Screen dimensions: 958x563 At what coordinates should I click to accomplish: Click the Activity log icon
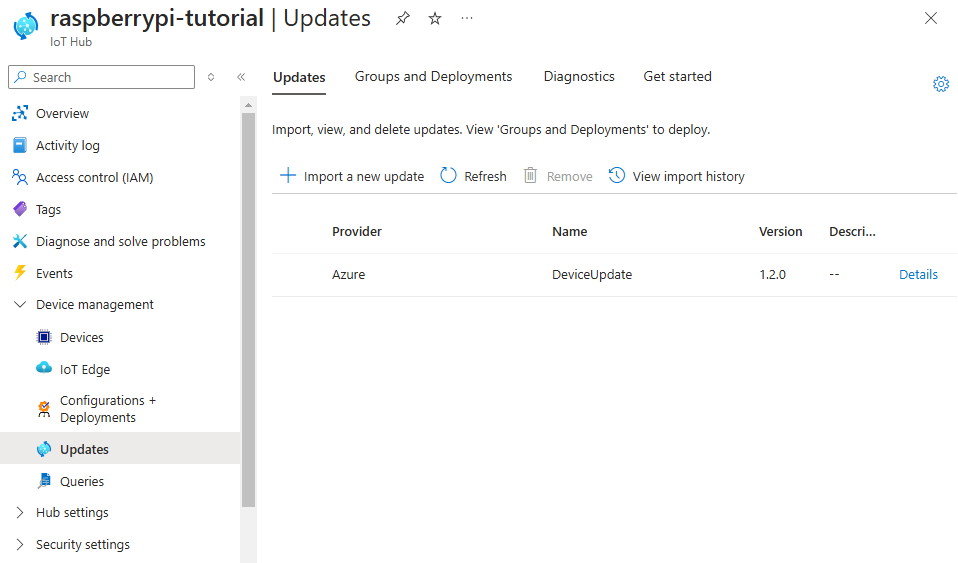tap(20, 145)
